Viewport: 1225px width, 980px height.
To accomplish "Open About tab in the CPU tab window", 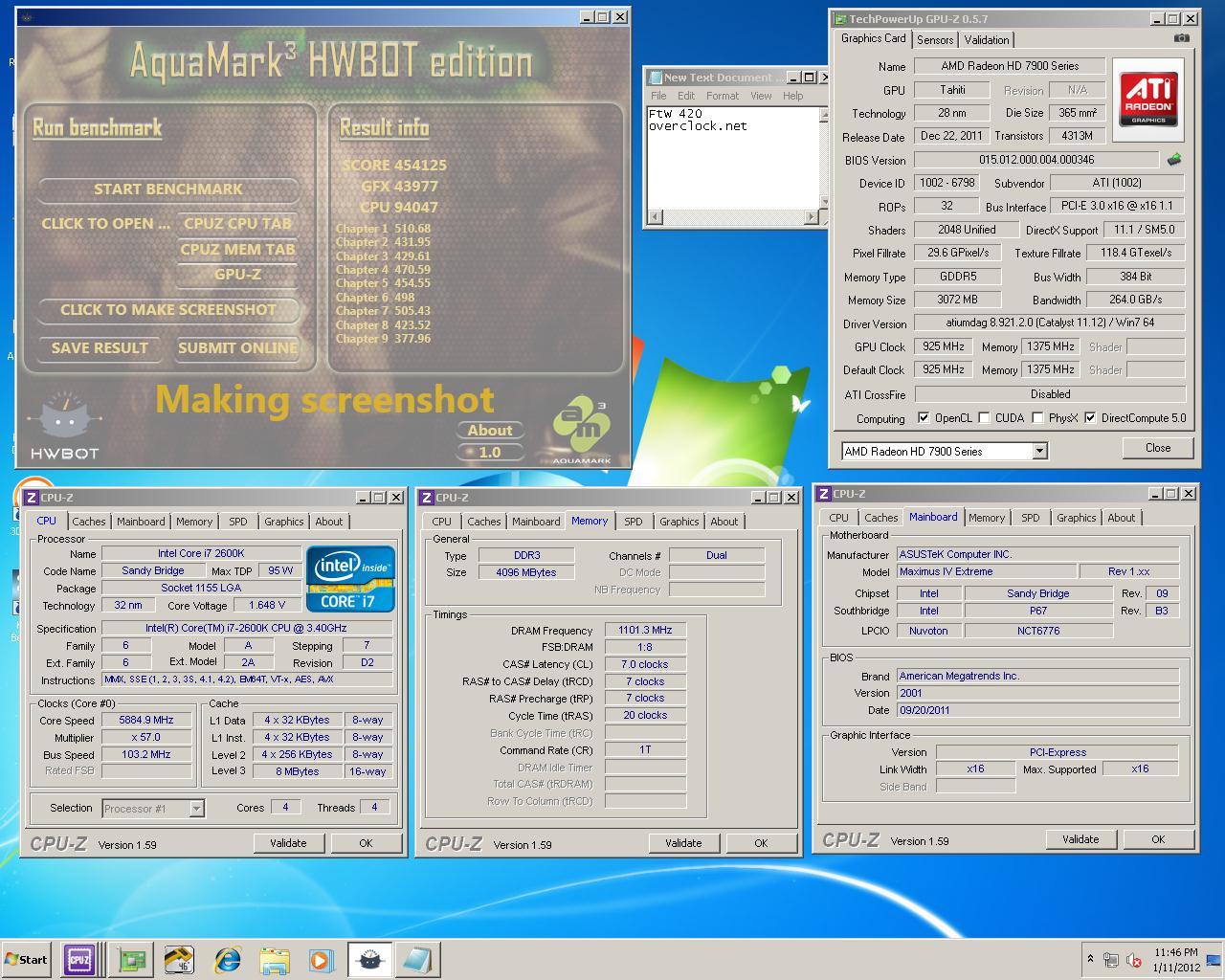I will tap(329, 522).
